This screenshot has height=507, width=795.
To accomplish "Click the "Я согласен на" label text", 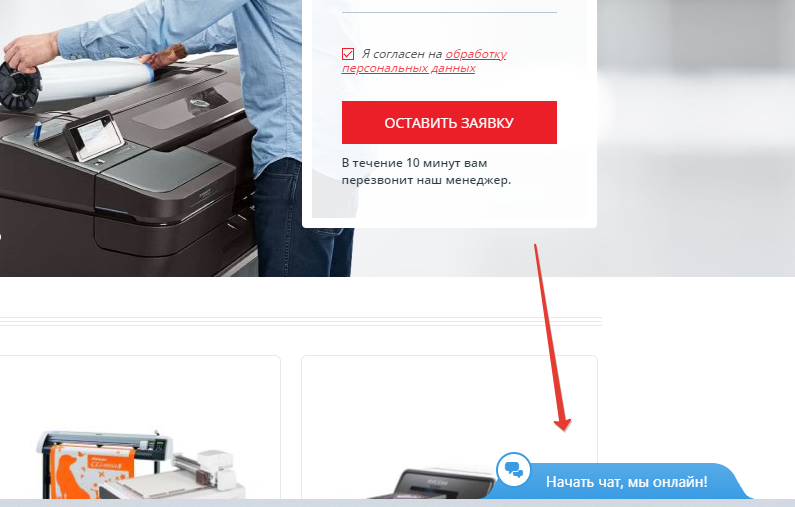I will [402, 54].
